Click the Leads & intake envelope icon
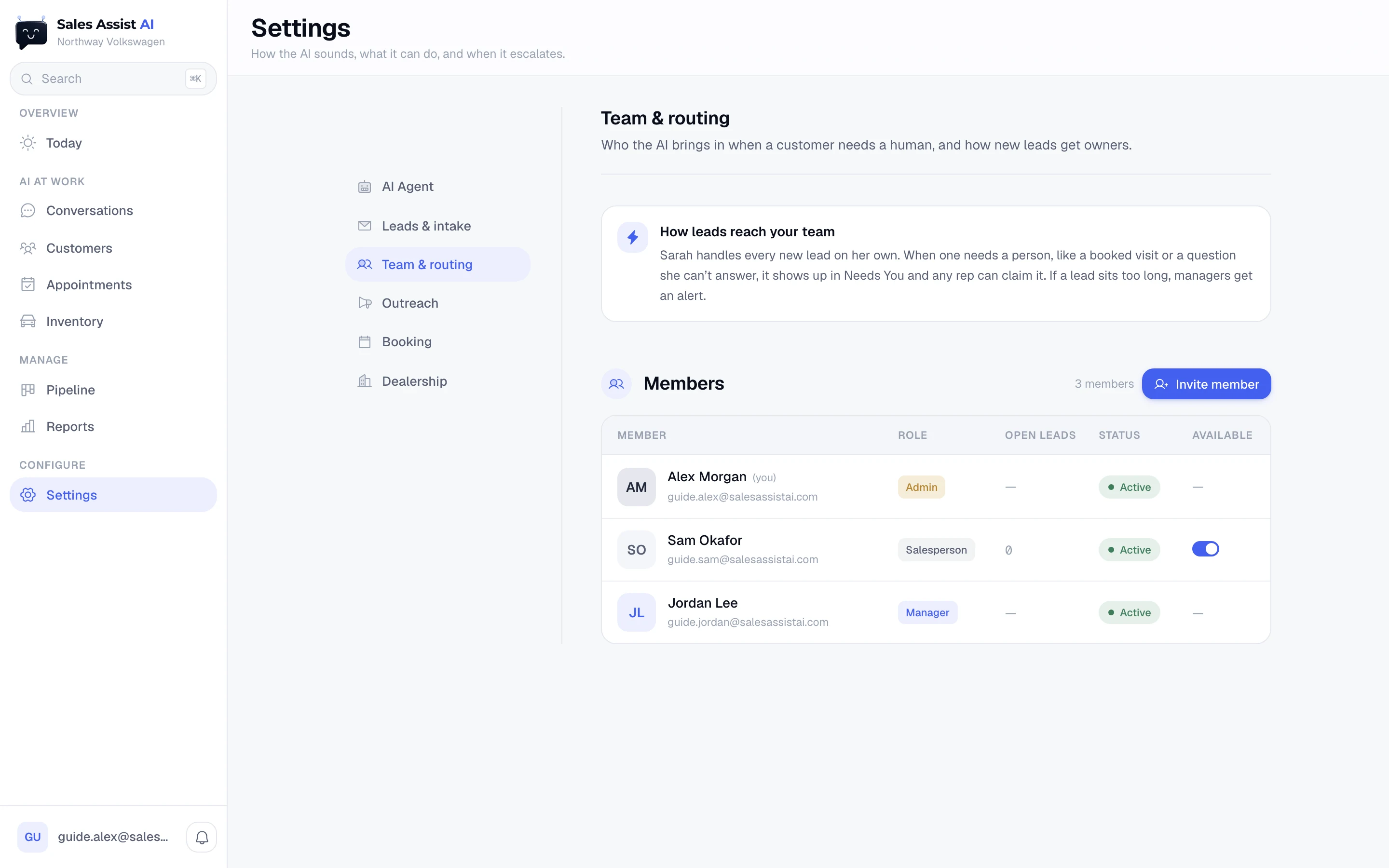 tap(365, 226)
